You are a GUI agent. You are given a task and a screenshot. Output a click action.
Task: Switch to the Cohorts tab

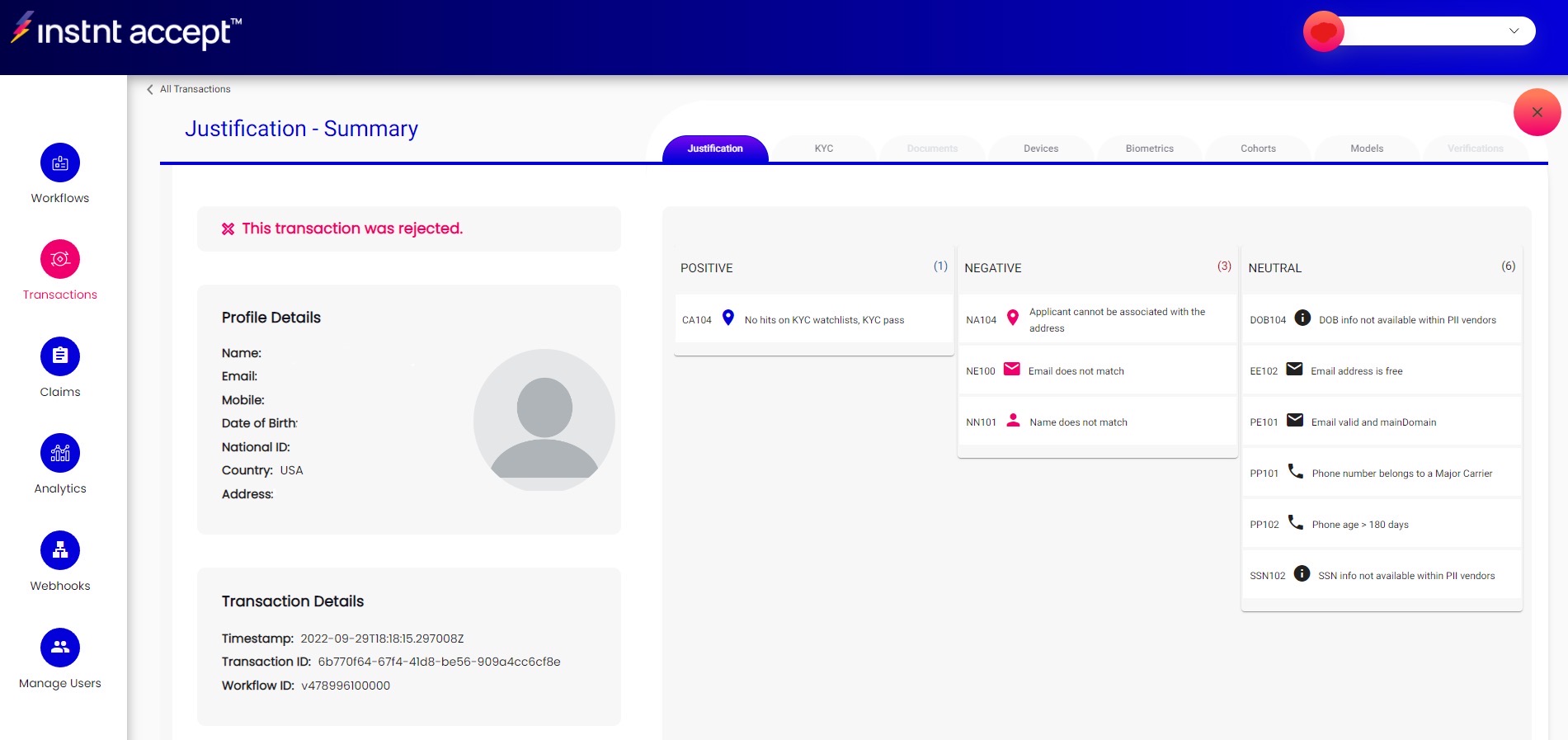[x=1258, y=148]
